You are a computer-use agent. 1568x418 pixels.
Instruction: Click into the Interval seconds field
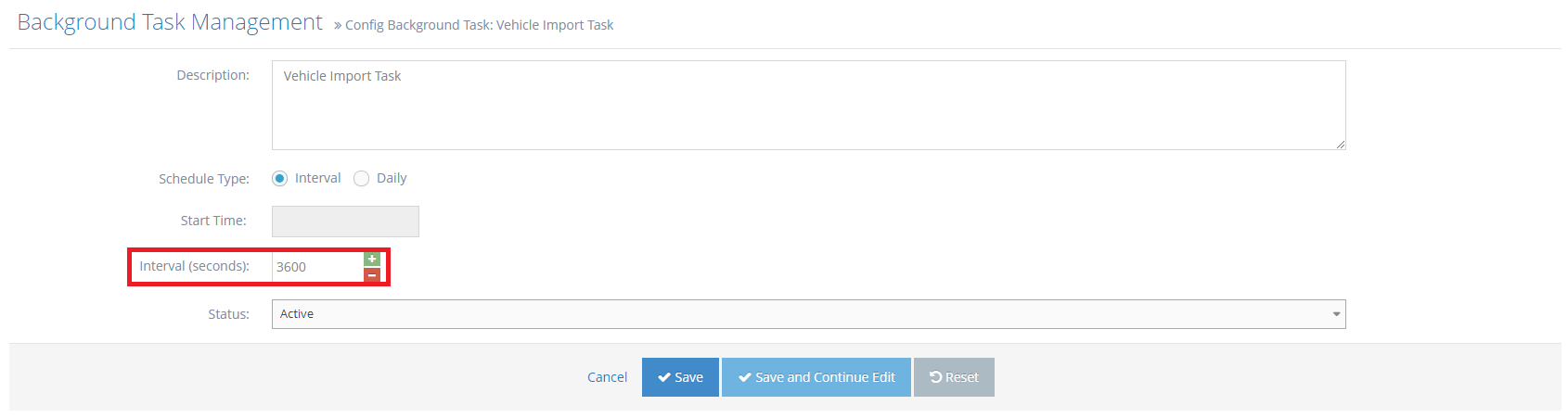(x=317, y=267)
